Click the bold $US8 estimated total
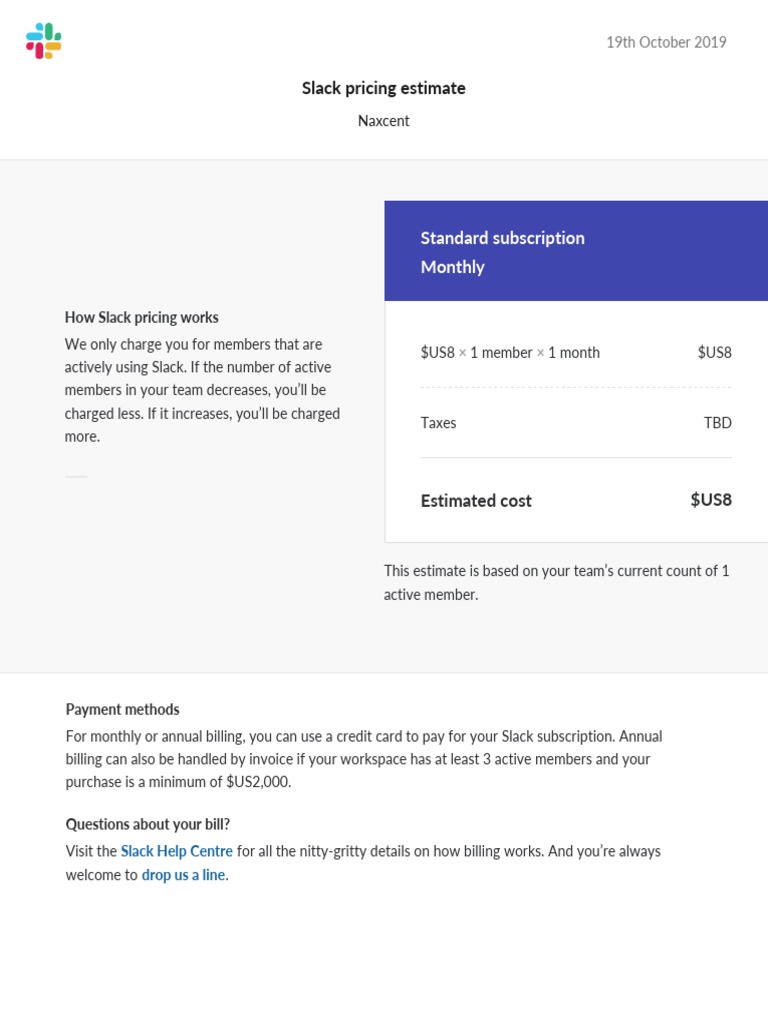 [x=710, y=500]
